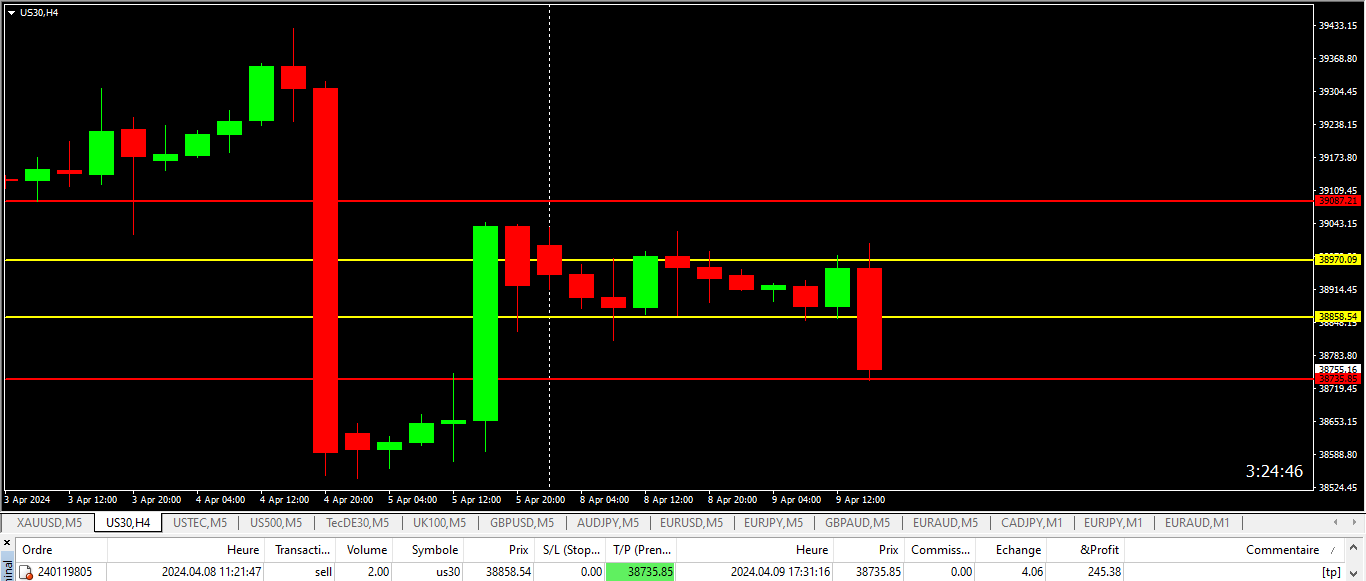This screenshot has width=1366, height=581.
Task: Click the 39433.15 value on price scale
Action: click(x=1339, y=26)
